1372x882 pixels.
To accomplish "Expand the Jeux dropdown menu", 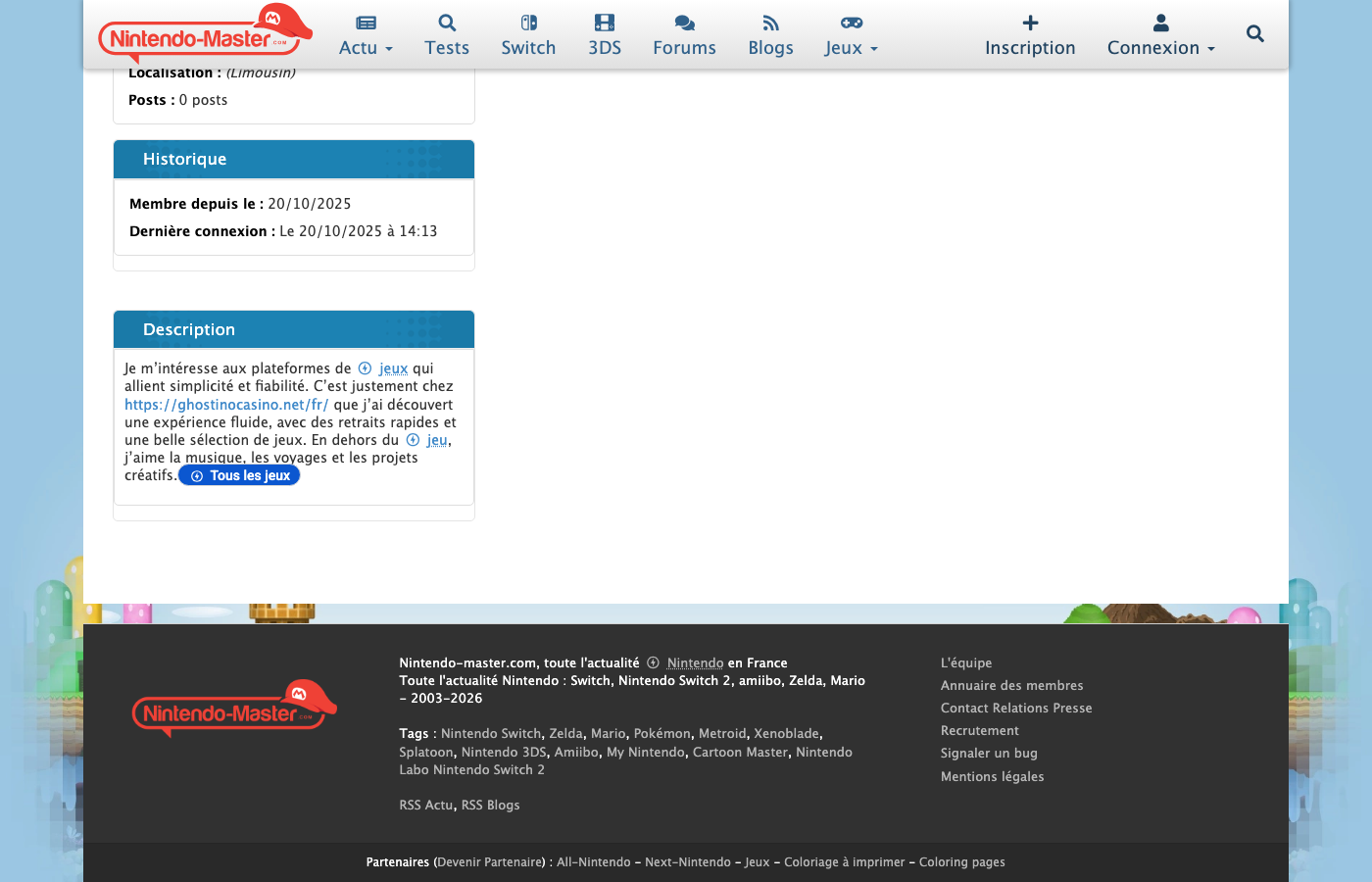I will [852, 48].
